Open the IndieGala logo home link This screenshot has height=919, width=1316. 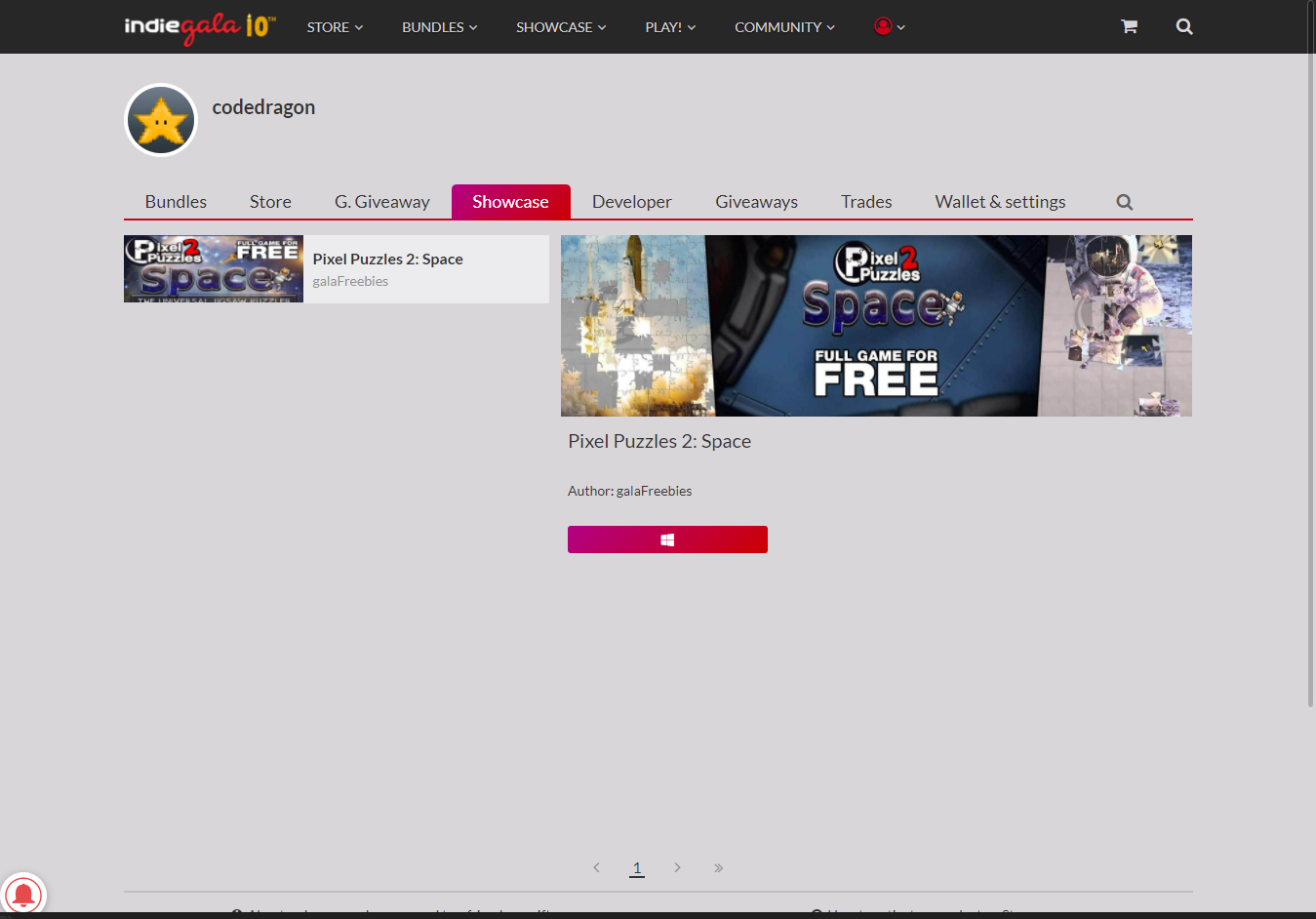(200, 26)
